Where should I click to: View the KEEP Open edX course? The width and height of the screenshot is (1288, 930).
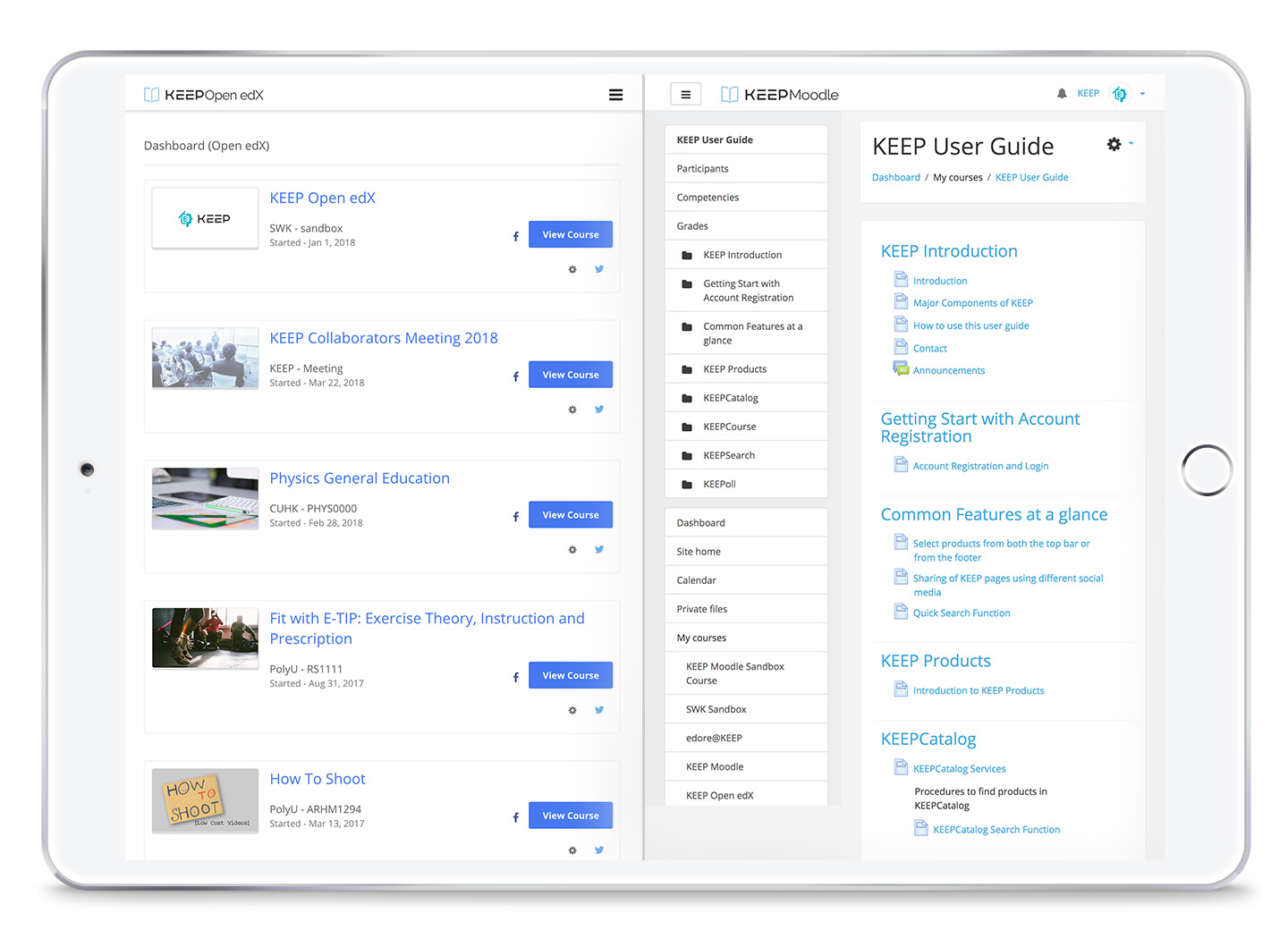tap(571, 234)
